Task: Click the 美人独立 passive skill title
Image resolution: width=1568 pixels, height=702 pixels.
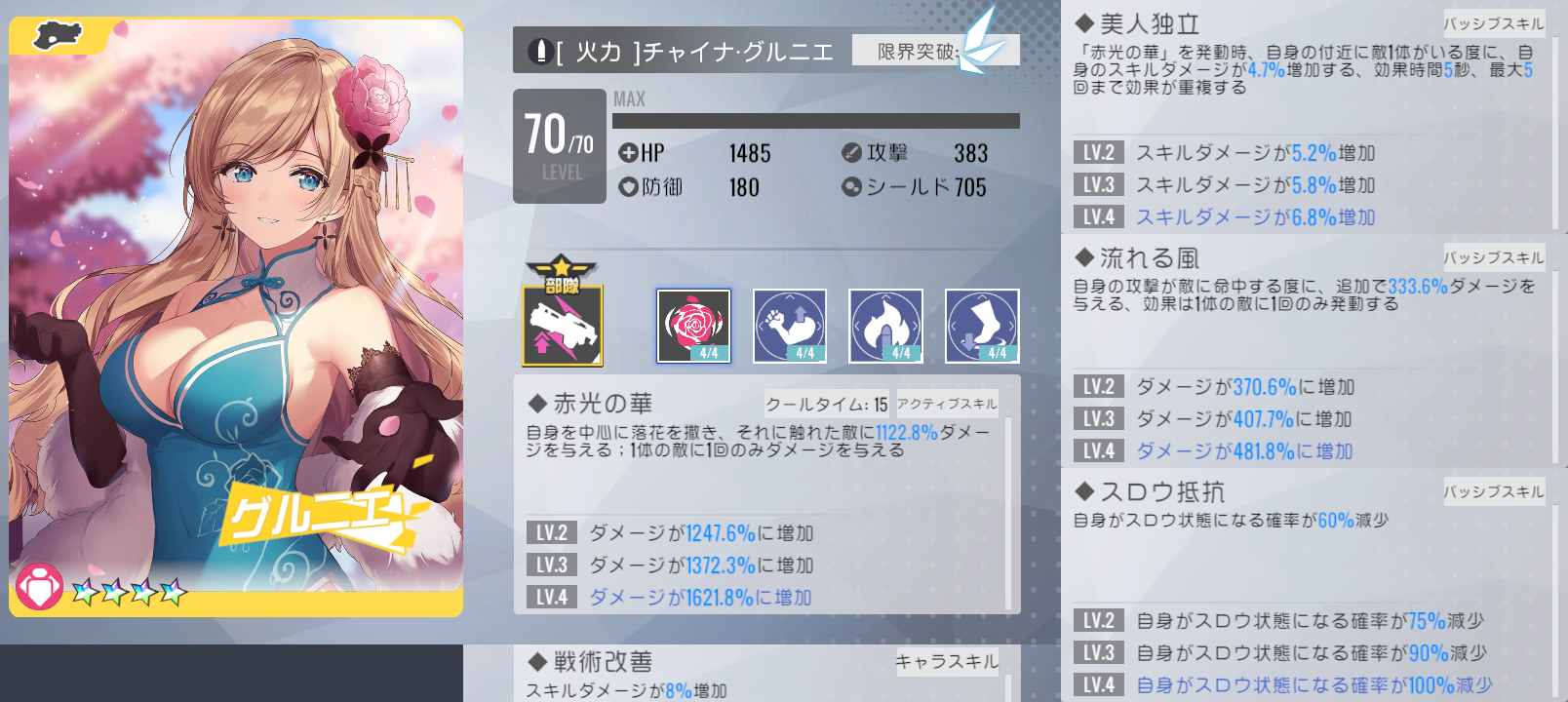Action: (1150, 23)
